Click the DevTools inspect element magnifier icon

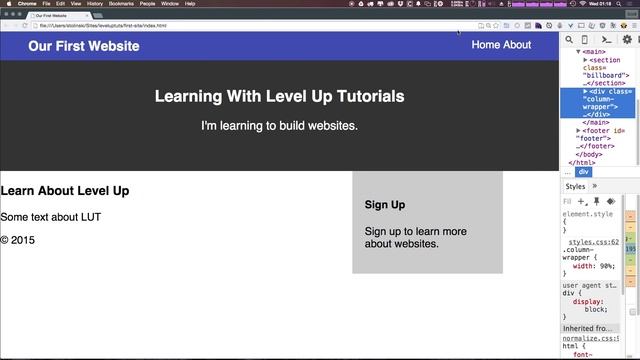[x=569, y=40]
